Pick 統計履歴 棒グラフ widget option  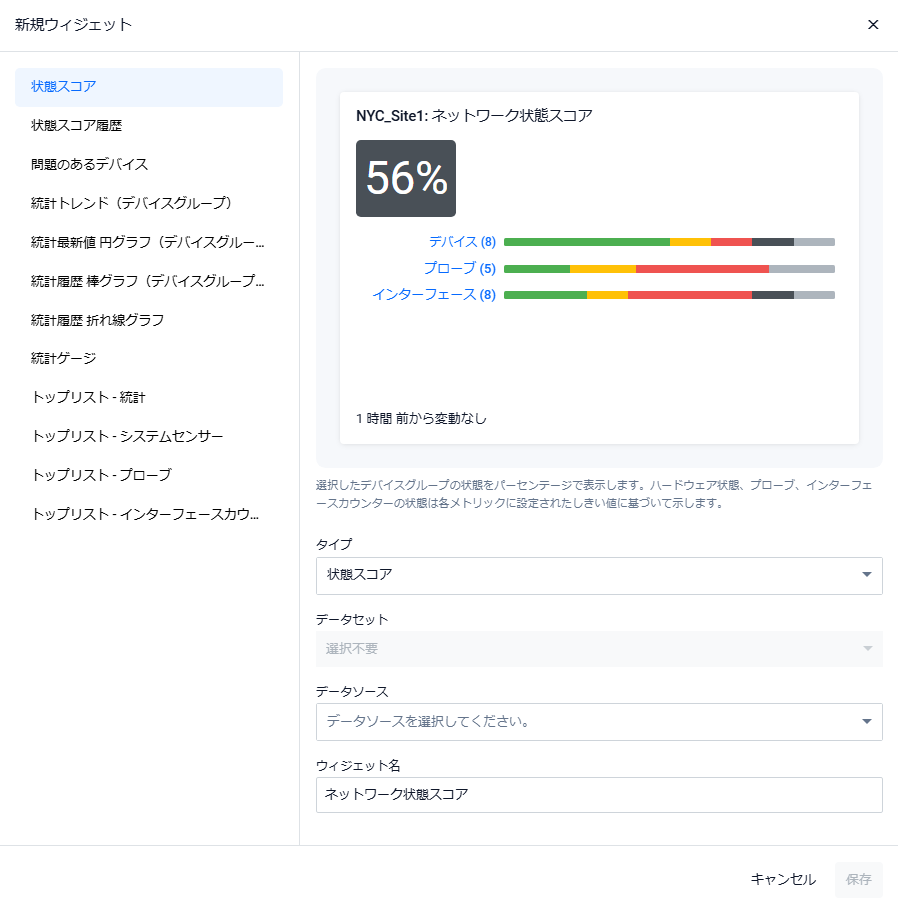pyautogui.click(x=149, y=281)
